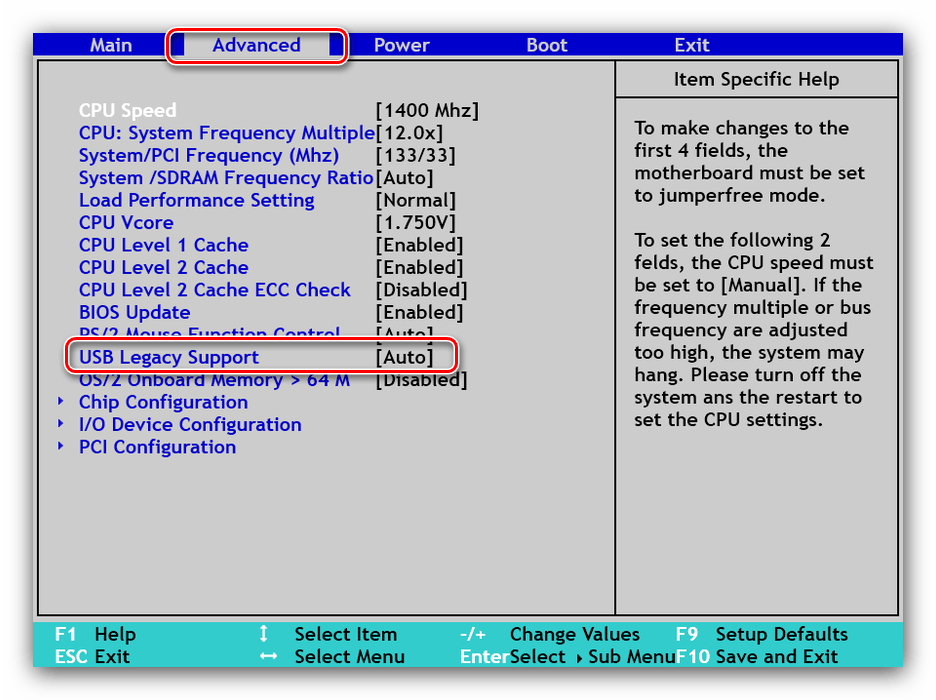Select the CPU Vcore setting label
This screenshot has width=936, height=700.
pyautogui.click(x=126, y=223)
